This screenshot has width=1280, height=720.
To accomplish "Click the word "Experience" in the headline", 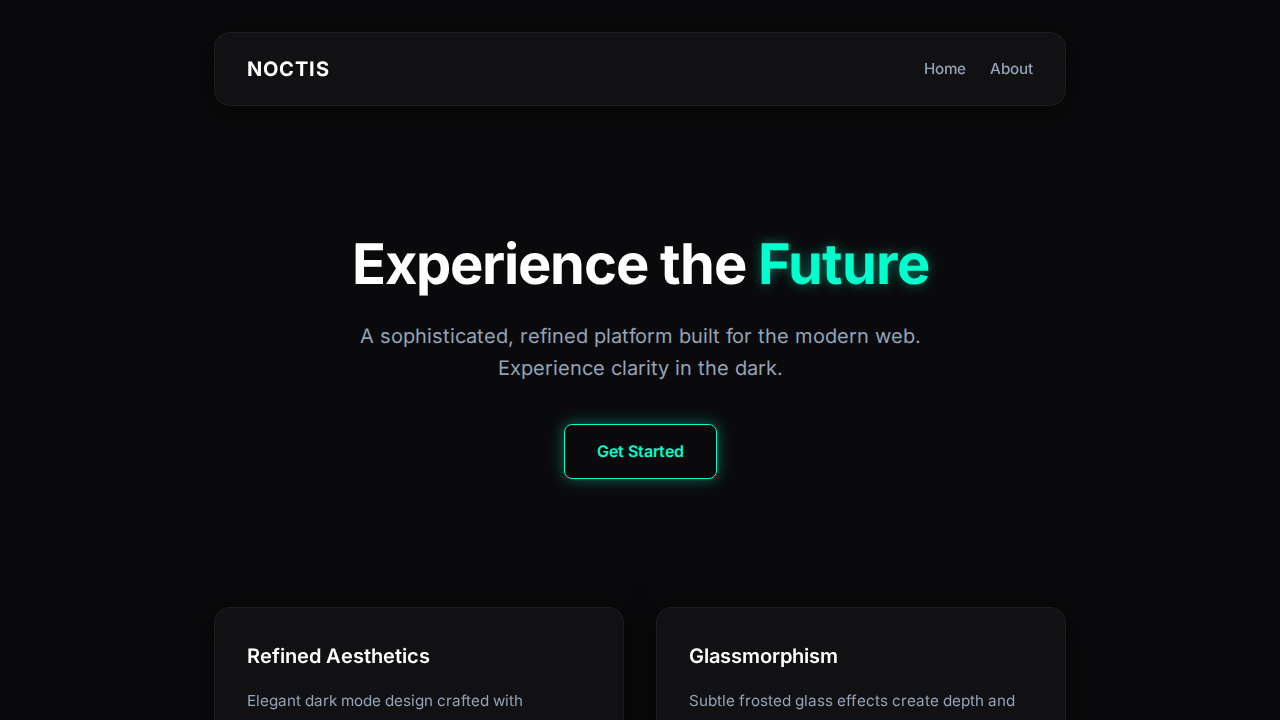I will 500,264.
